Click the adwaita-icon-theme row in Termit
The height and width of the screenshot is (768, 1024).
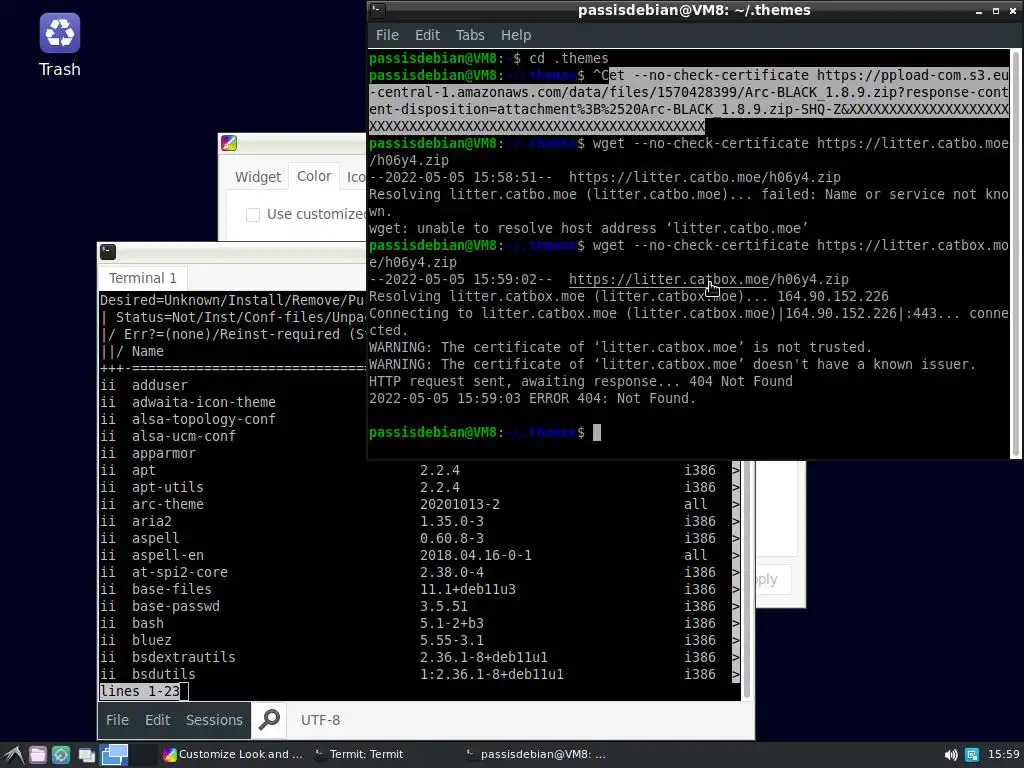pos(233,402)
